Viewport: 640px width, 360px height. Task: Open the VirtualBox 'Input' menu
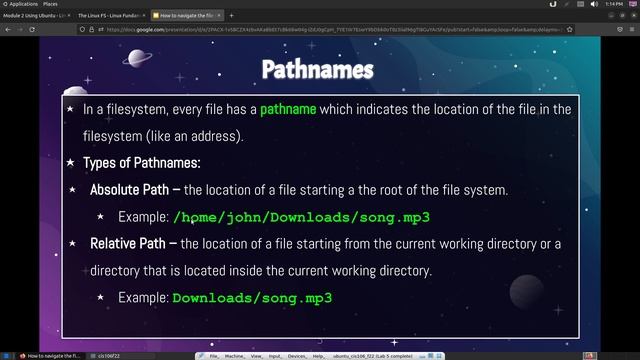pyautogui.click(x=275, y=356)
